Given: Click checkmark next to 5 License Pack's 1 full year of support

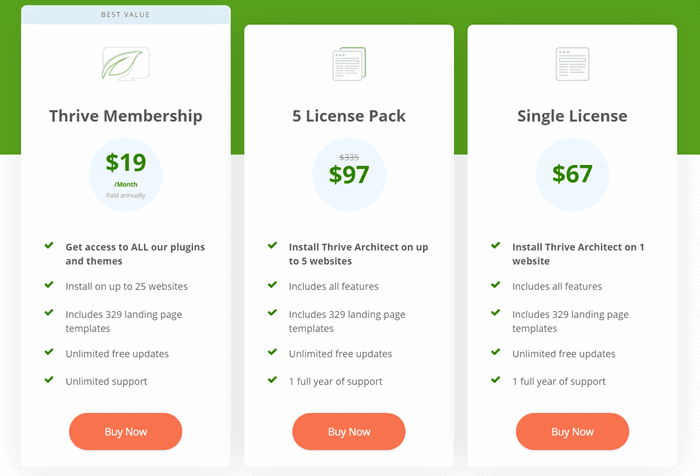Looking at the screenshot, I should [272, 380].
